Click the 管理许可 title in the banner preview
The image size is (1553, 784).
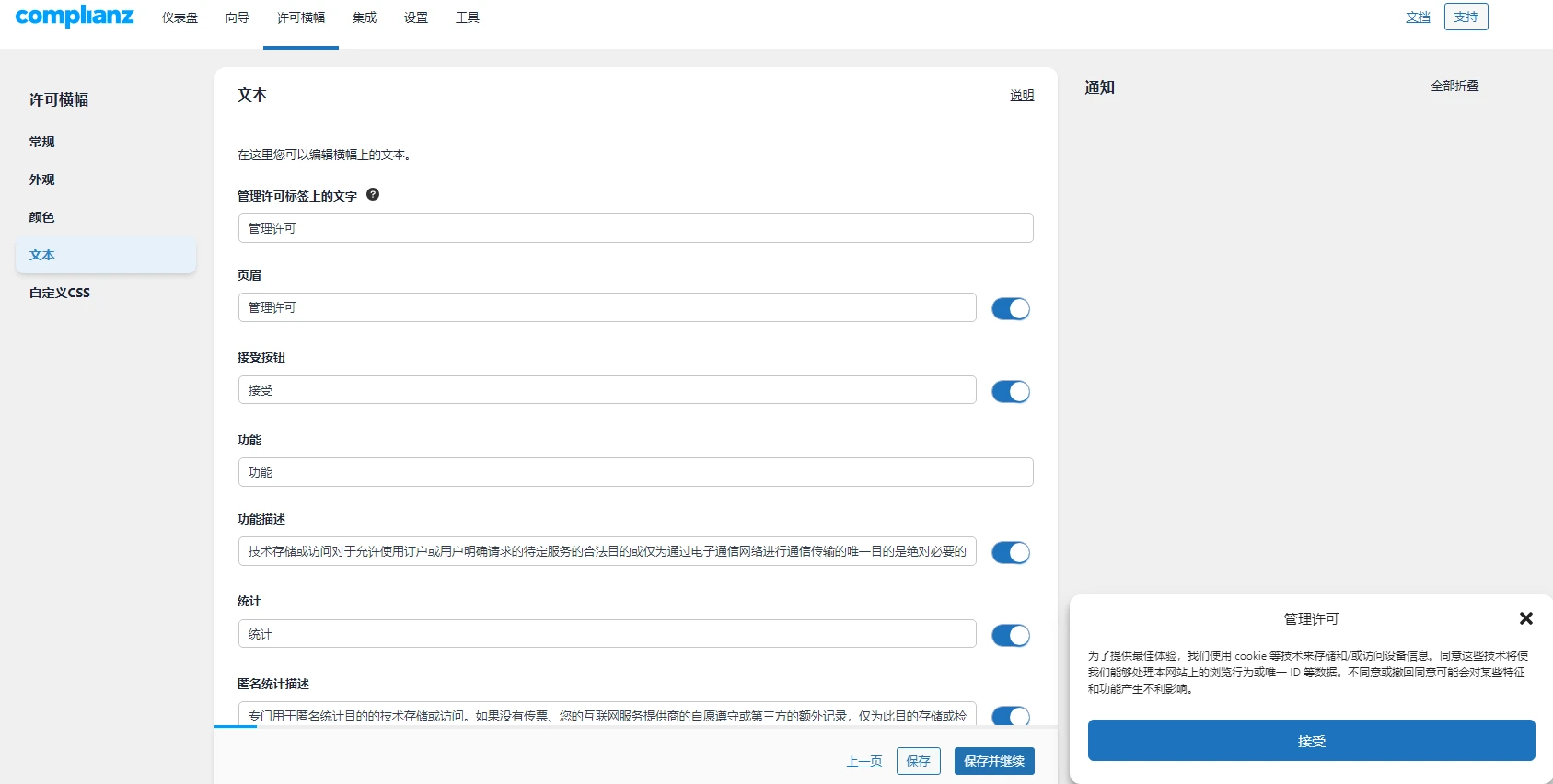1312,619
